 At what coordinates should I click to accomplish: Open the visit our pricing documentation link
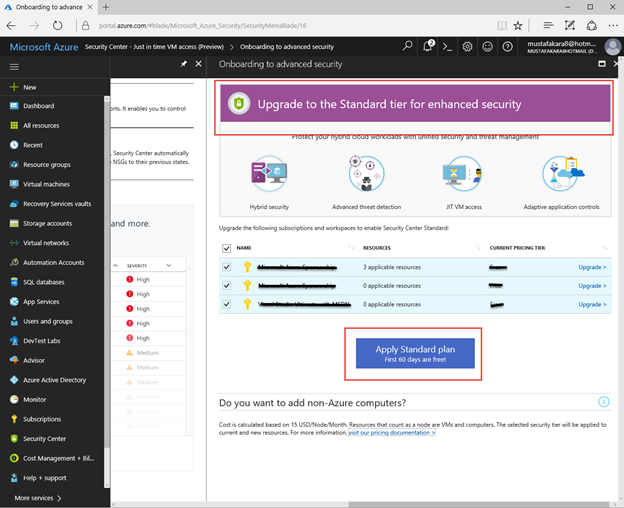(392, 432)
